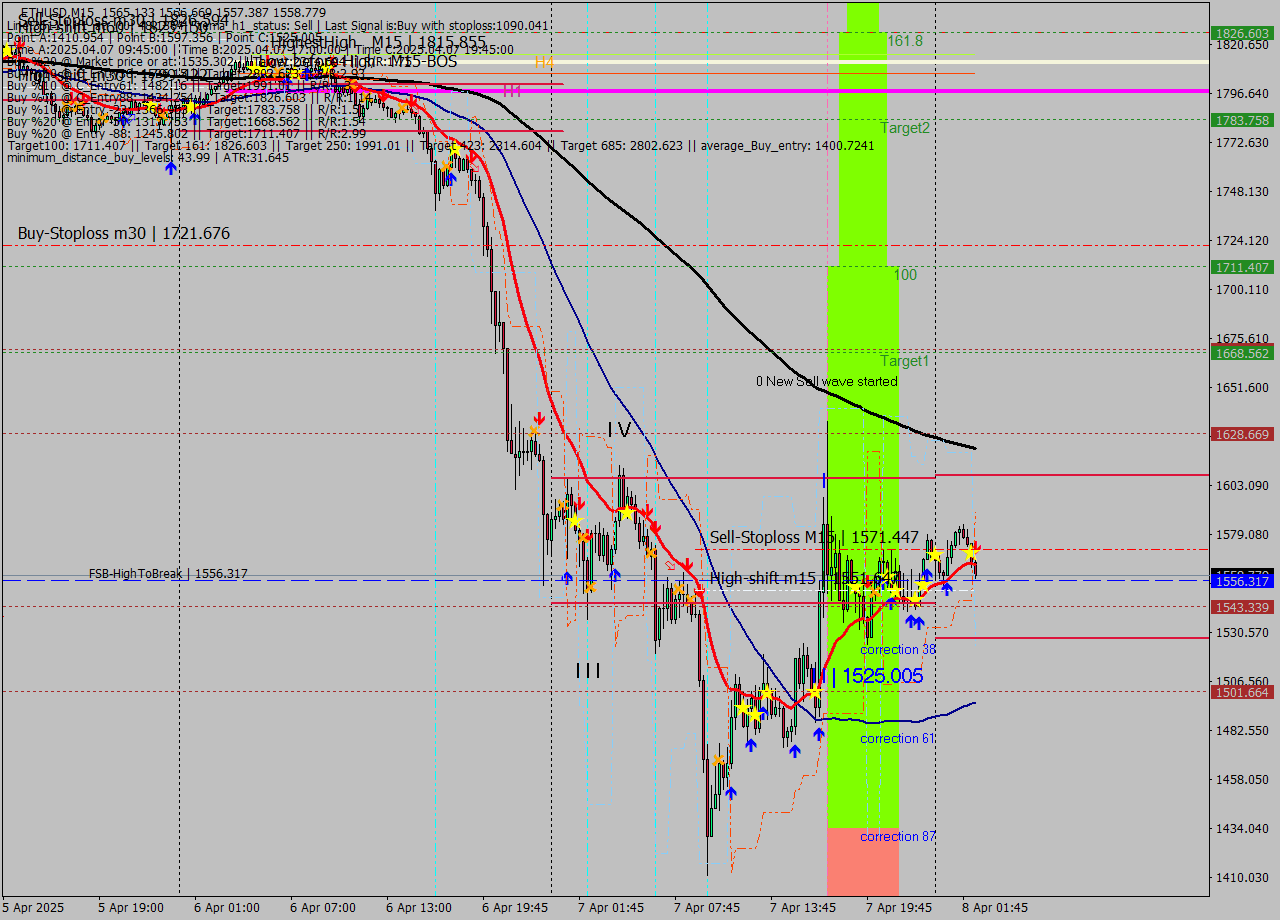Click the correction 87 label inside the pink zone
This screenshot has height=920, width=1280.
898,837
